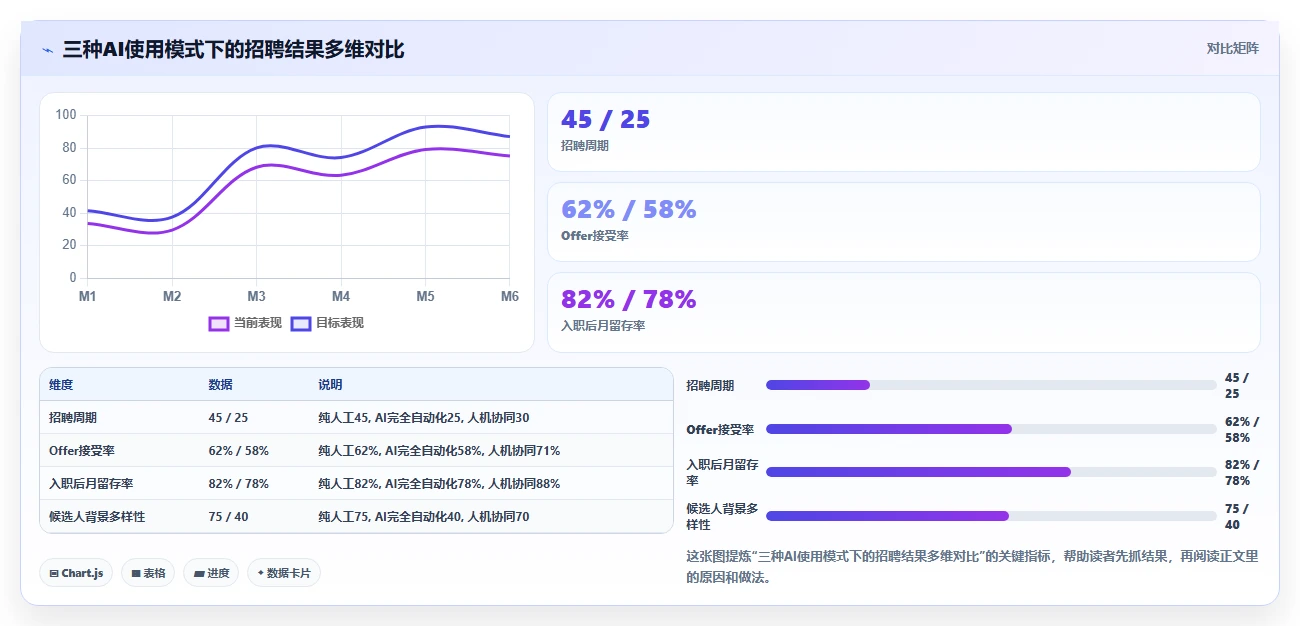Click cell 纯人工82%, AI完全自动化78%, 人机协同88%
The height and width of the screenshot is (626, 1300).
tap(439, 484)
